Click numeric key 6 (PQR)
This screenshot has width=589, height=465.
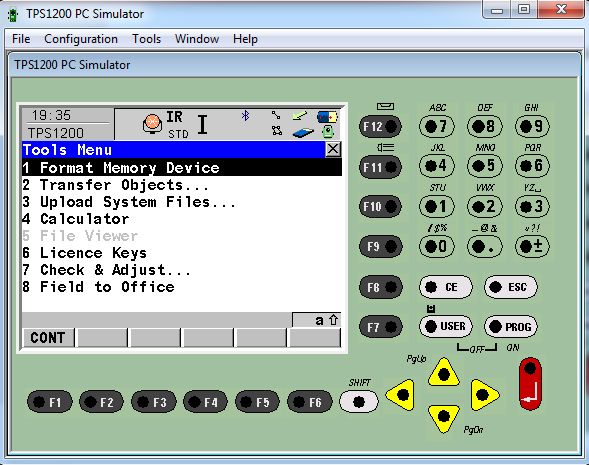point(532,166)
